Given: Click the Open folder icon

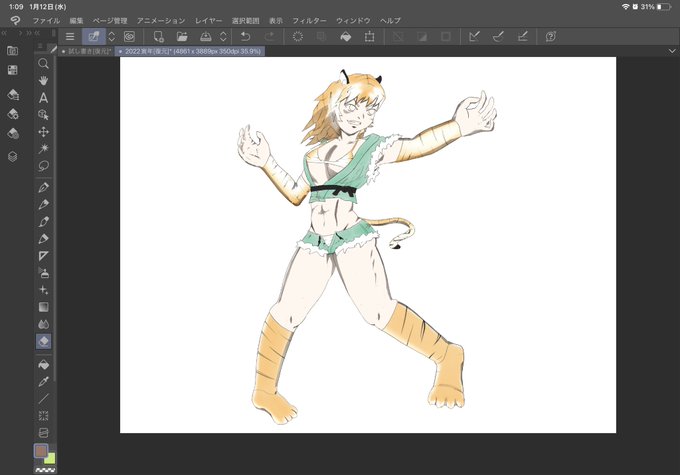Looking at the screenshot, I should [182, 36].
